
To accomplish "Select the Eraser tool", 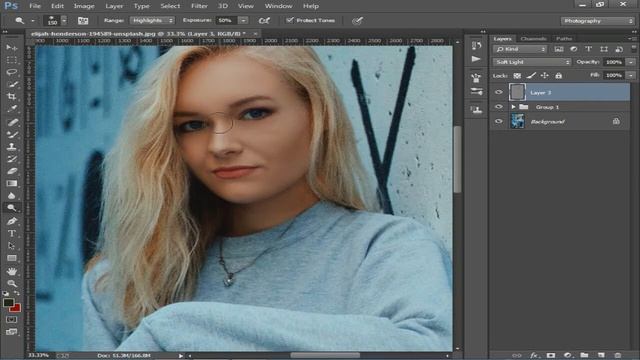I will tap(11, 171).
